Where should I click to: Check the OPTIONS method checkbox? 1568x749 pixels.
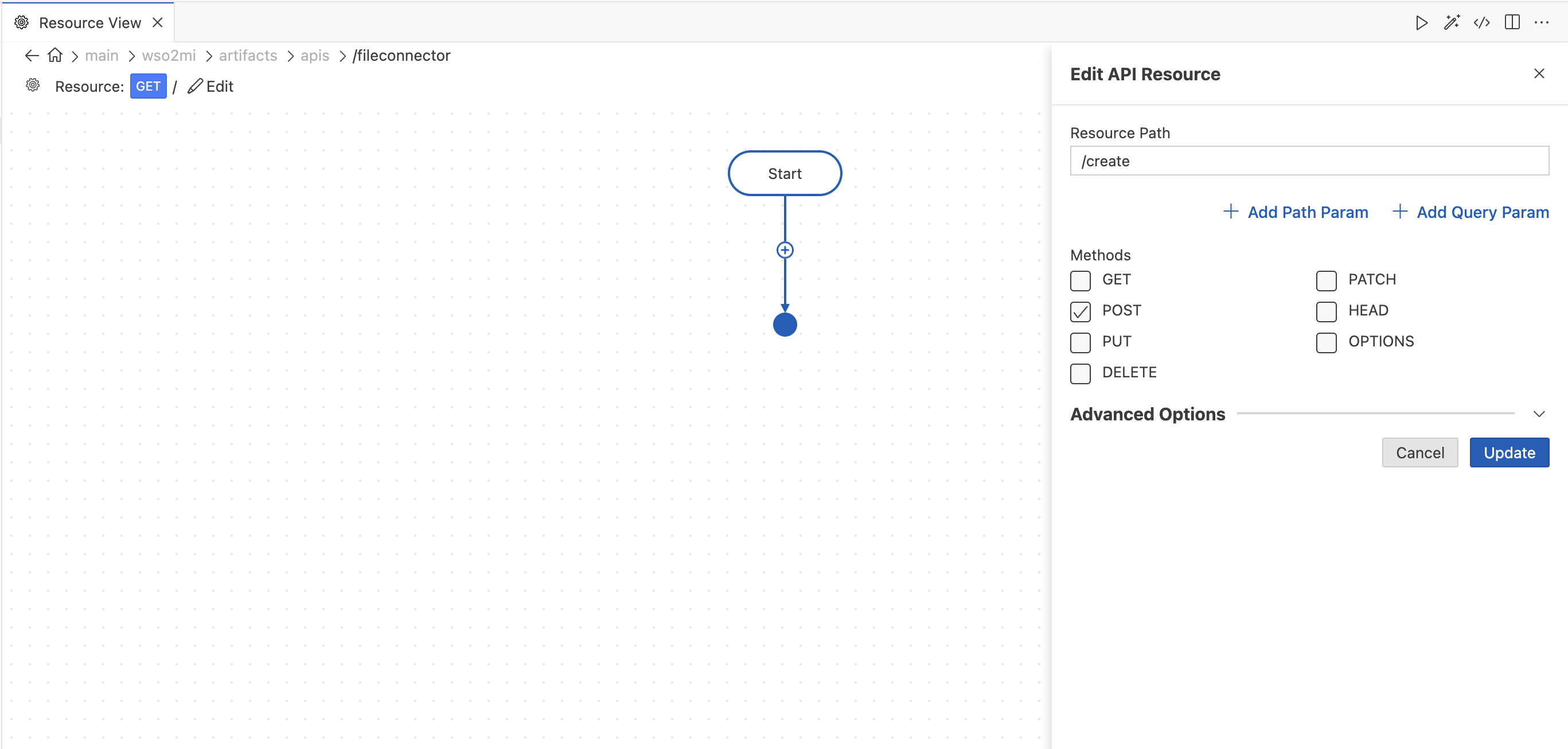[x=1327, y=342]
